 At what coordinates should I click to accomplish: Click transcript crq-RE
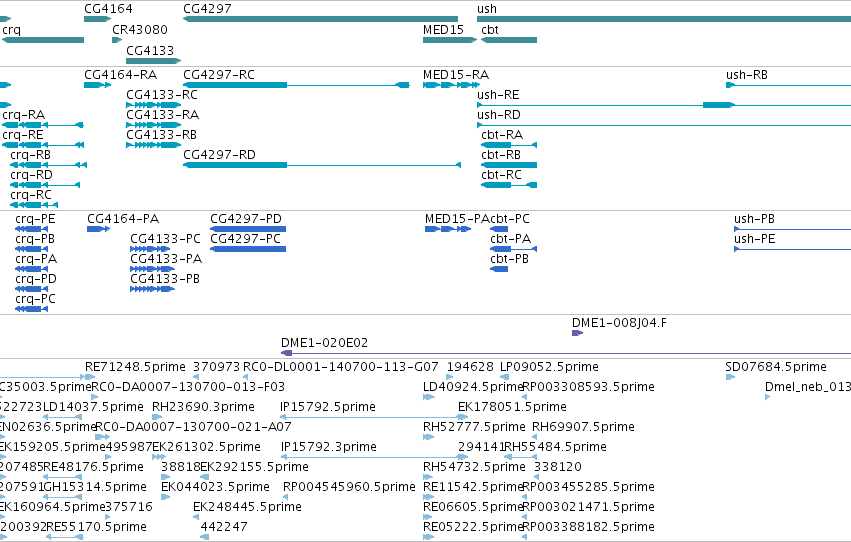pos(23,135)
